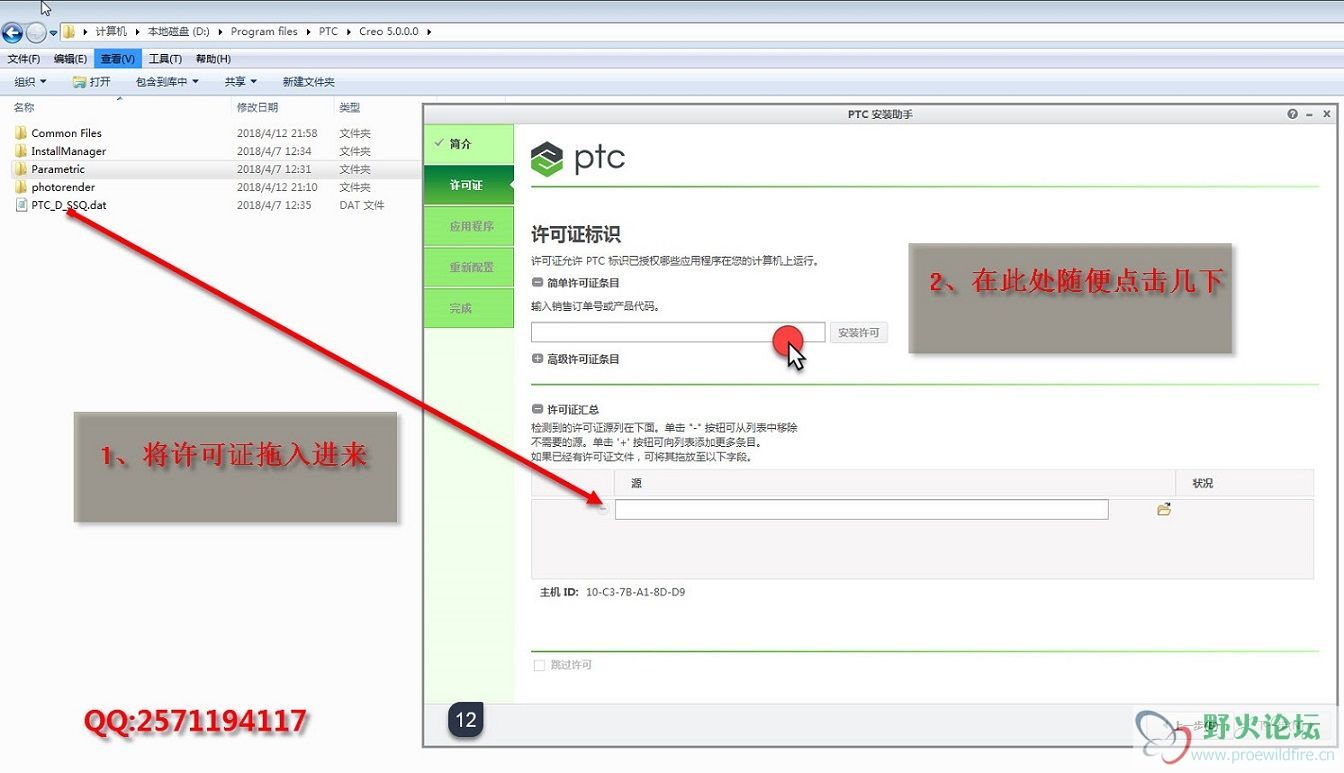
Task: Click the browse folder icon beside source field
Action: click(x=1163, y=510)
